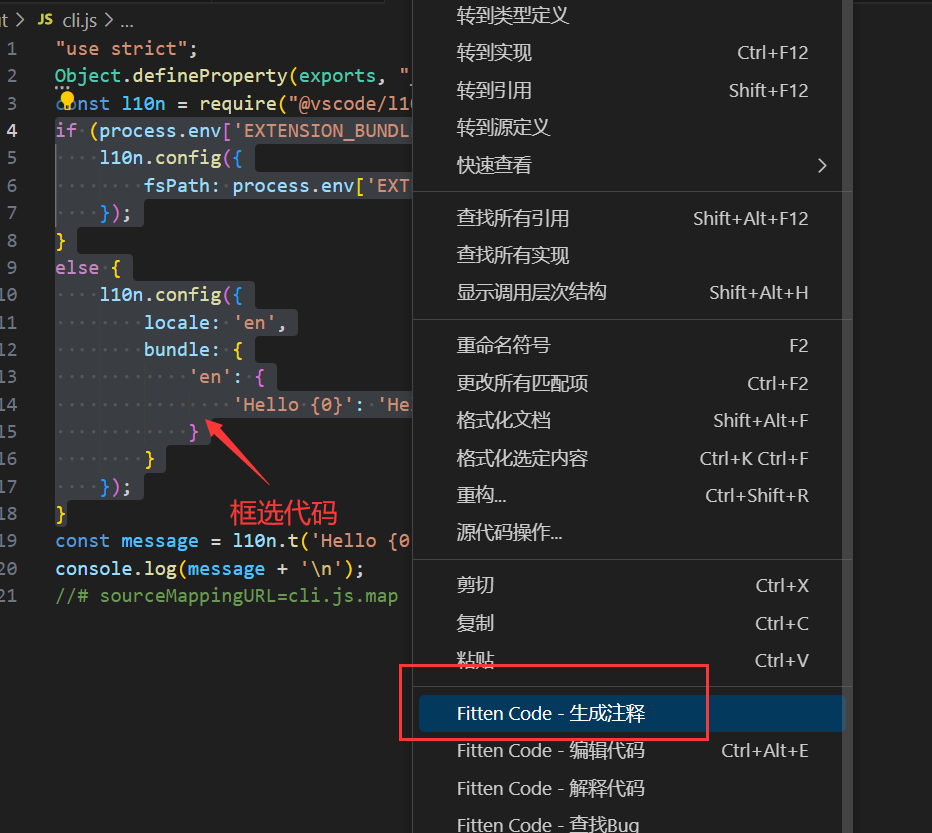Select Fitten Code - 查找Bug

tap(632, 823)
